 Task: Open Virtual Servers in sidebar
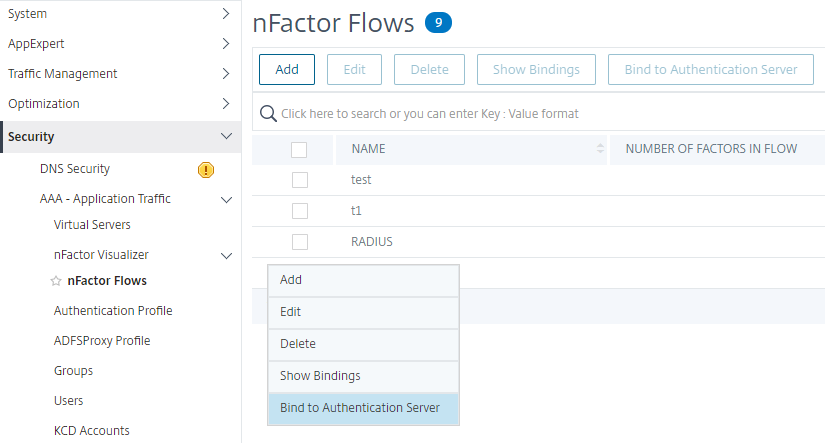click(x=92, y=225)
